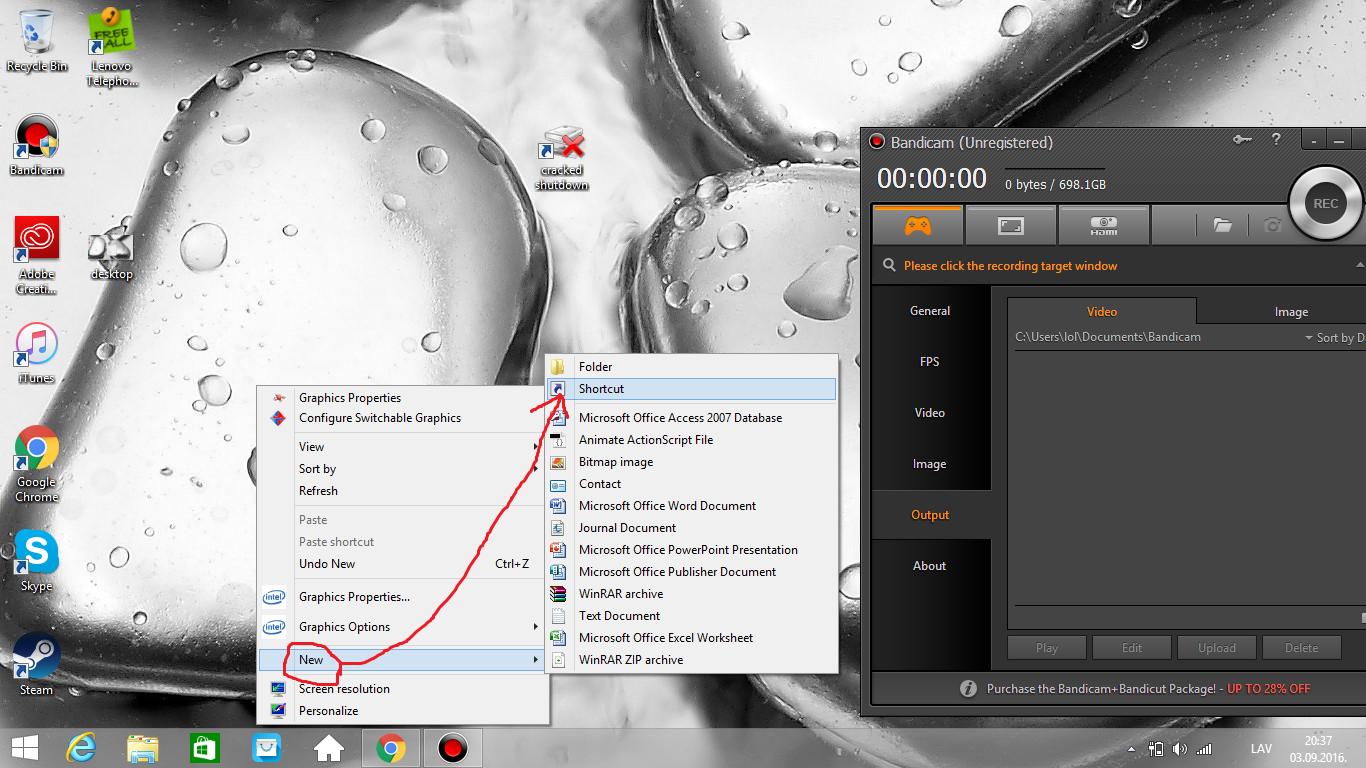Image resolution: width=1366 pixels, height=768 pixels.
Task: Select Refresh in the context menu
Action: 403,491
